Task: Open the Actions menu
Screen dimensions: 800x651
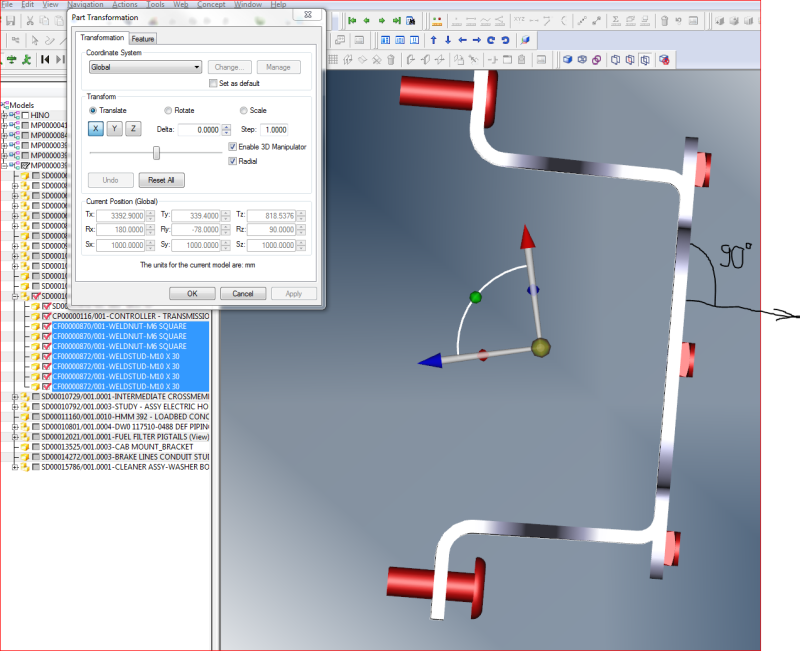Action: click(124, 4)
